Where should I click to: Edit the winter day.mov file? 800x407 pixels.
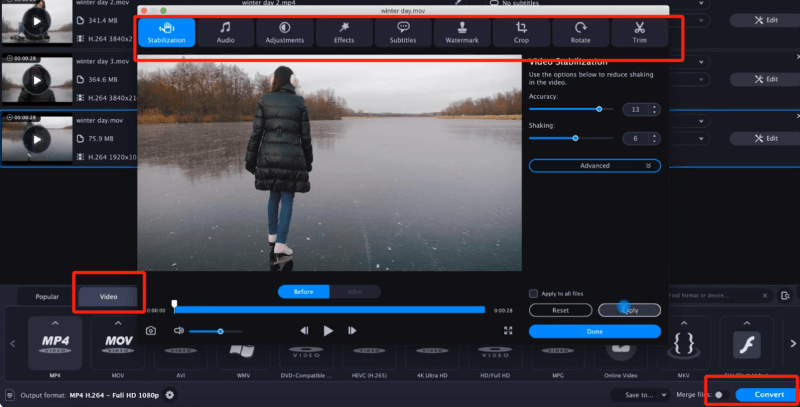pos(766,138)
